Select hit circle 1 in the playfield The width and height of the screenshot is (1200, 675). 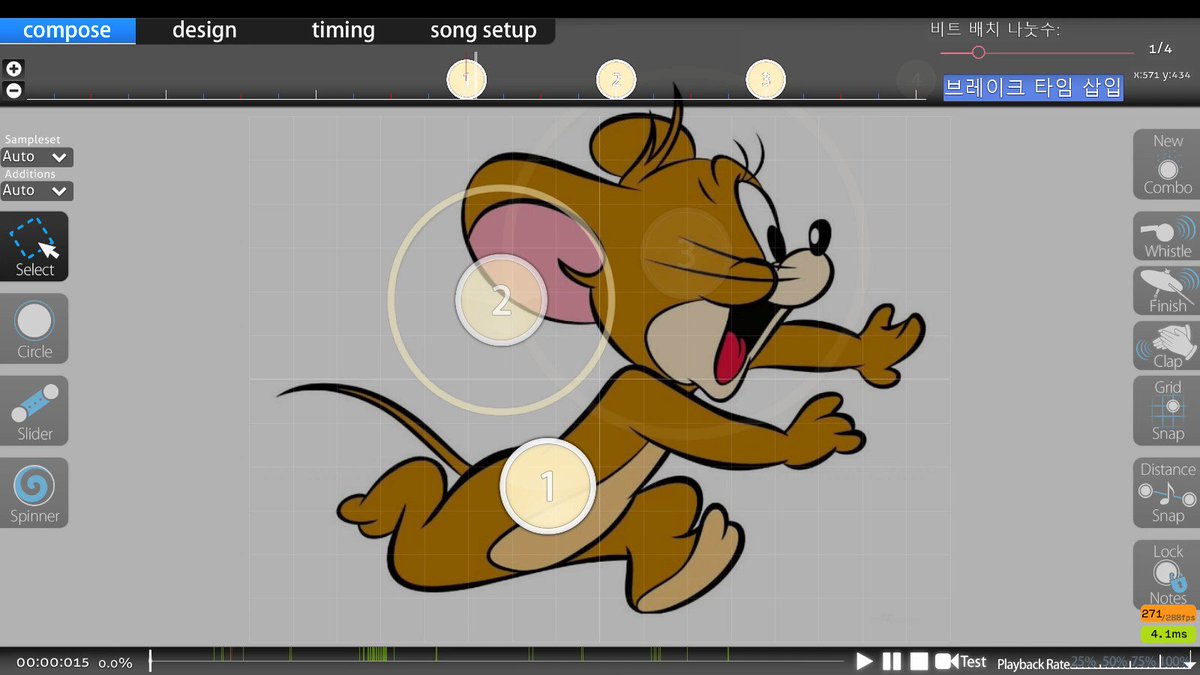point(547,486)
